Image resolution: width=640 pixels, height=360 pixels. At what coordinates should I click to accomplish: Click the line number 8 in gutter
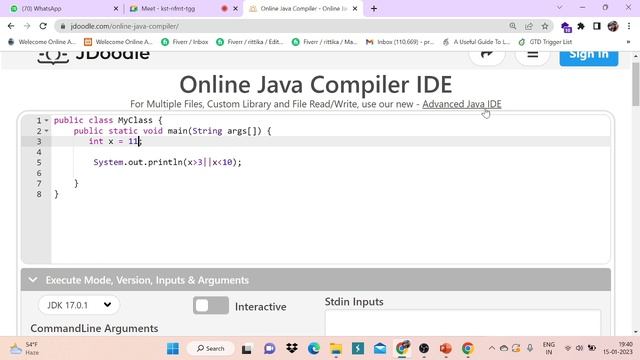(x=39, y=194)
